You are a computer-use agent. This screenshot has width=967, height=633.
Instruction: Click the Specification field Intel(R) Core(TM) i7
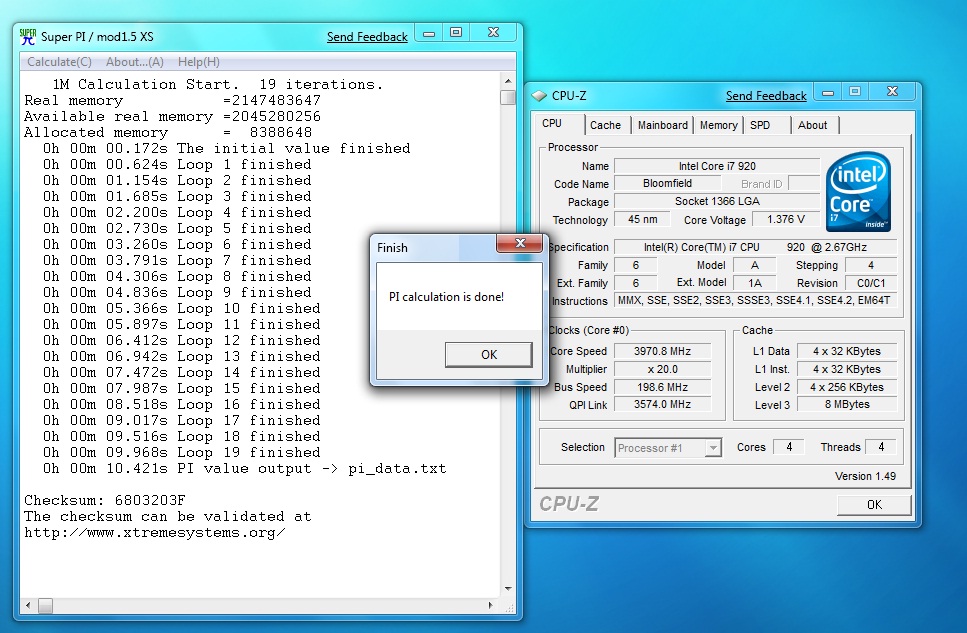point(755,247)
